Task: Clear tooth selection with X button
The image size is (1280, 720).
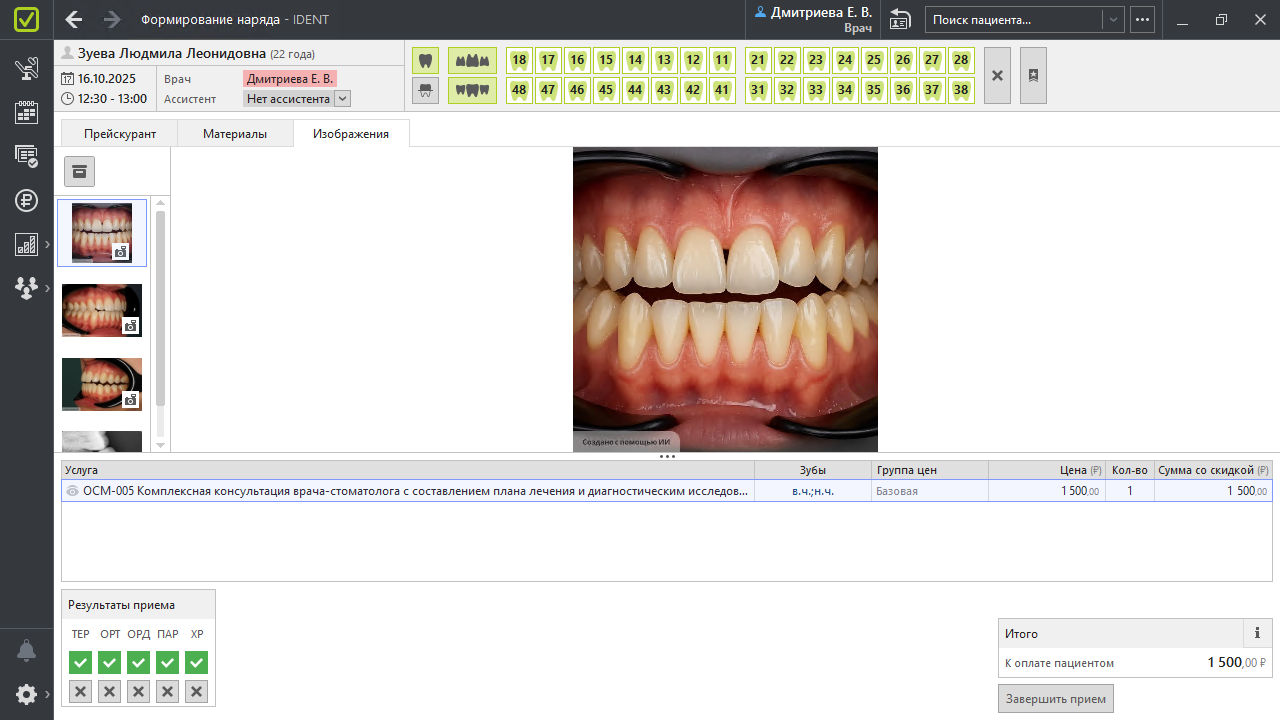Action: pos(997,75)
